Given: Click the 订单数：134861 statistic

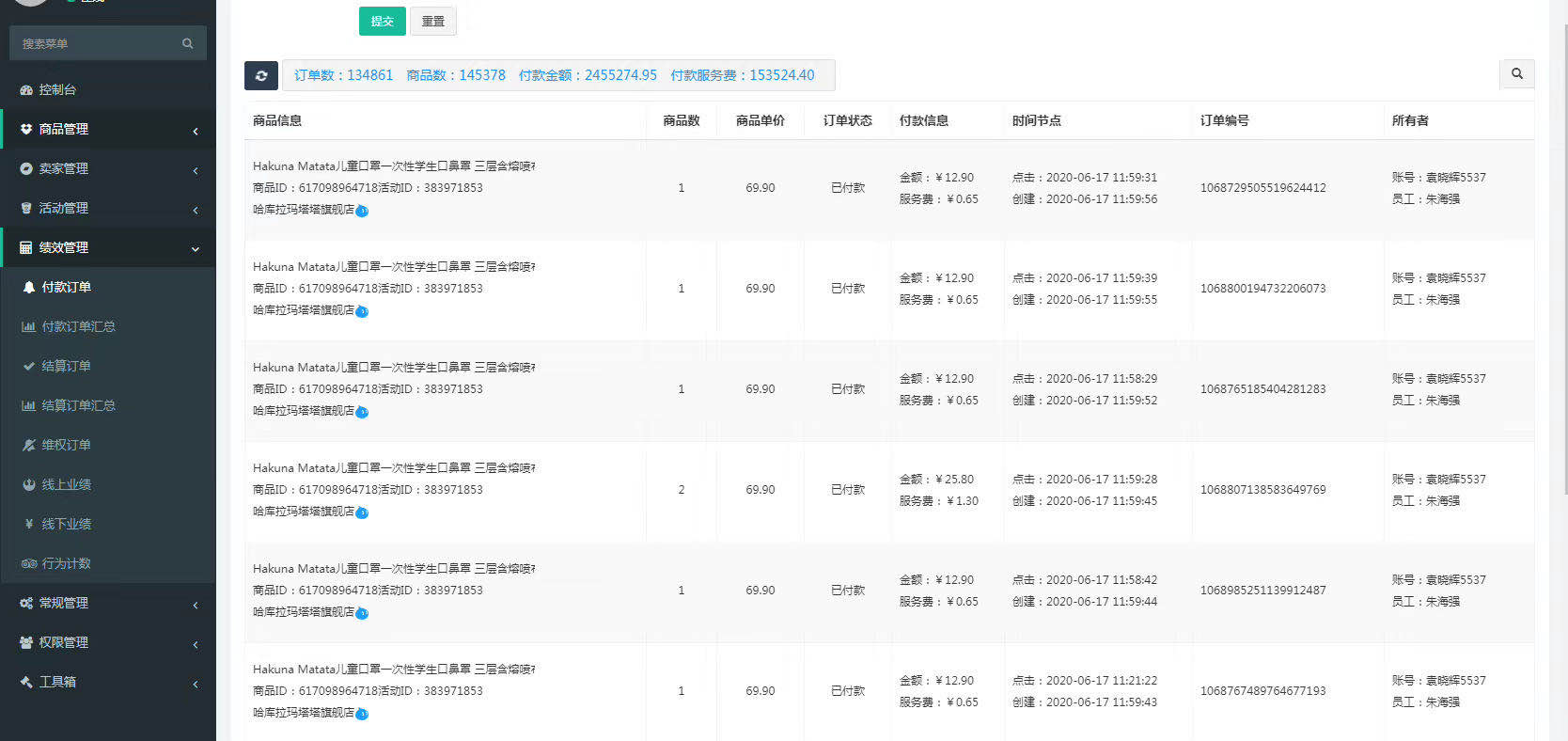Looking at the screenshot, I should [343, 75].
